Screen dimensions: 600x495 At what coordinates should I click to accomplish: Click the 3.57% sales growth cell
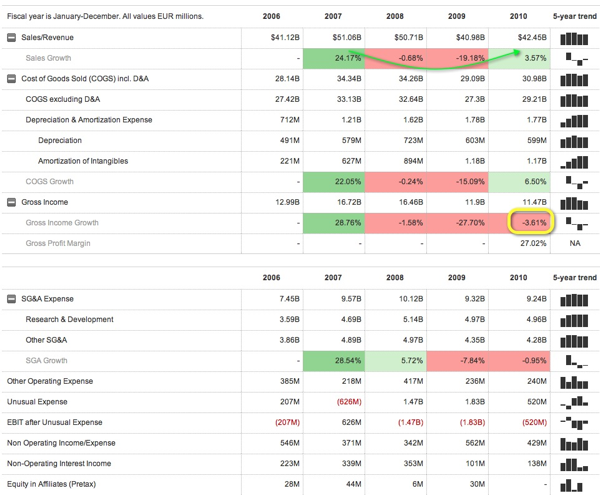[x=520, y=58]
